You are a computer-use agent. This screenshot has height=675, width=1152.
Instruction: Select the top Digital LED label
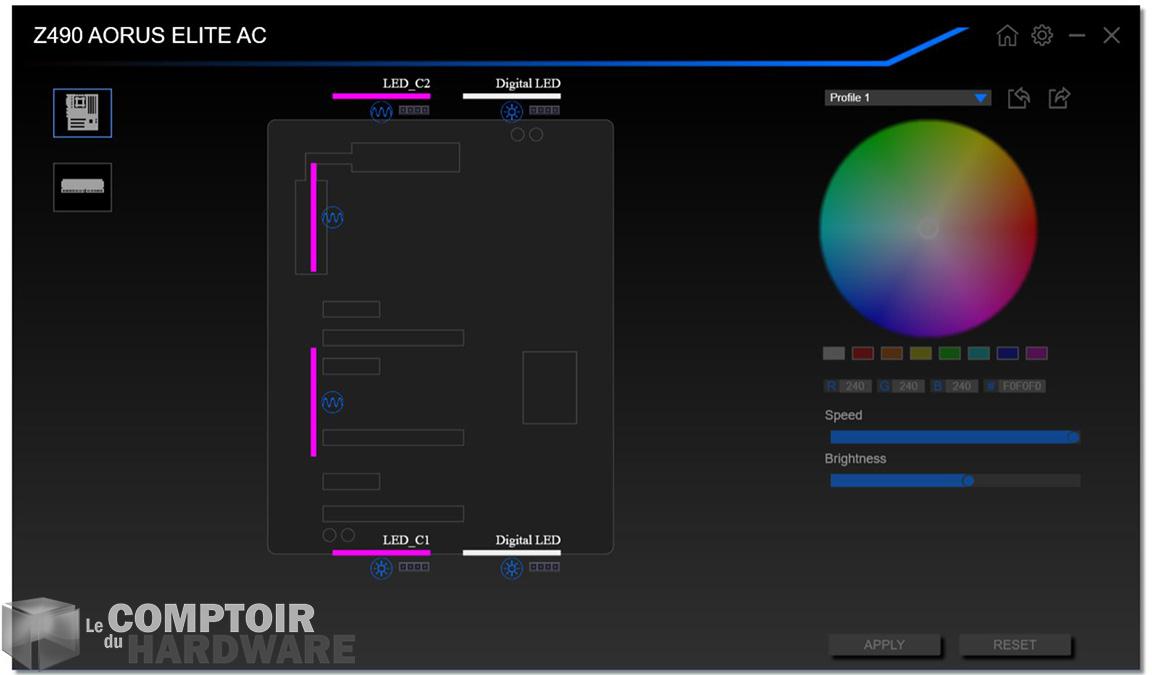tap(528, 83)
